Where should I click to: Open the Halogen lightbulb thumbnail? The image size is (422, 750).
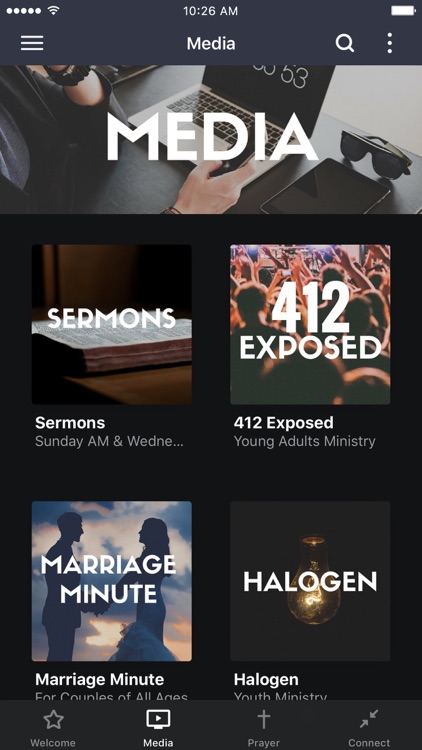pos(310,581)
